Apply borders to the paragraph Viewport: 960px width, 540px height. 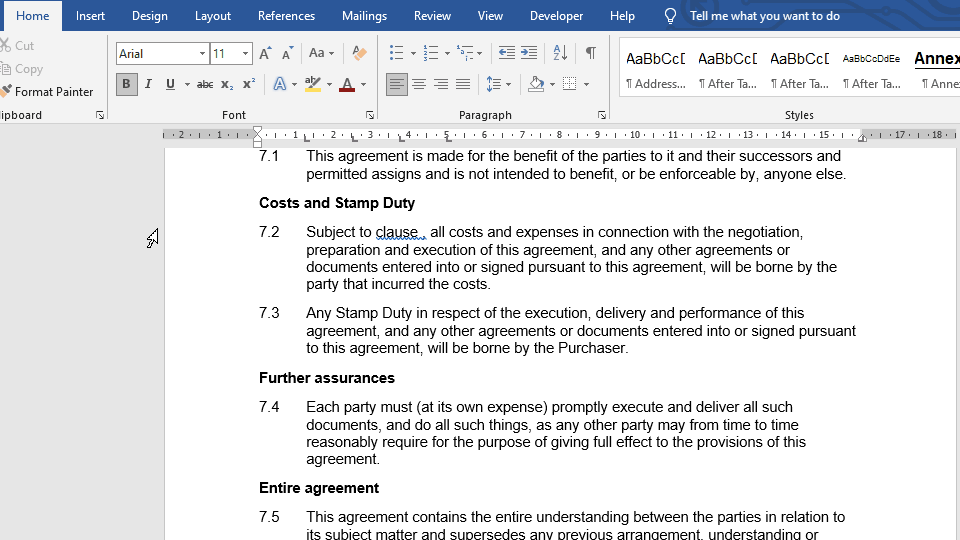click(x=569, y=84)
